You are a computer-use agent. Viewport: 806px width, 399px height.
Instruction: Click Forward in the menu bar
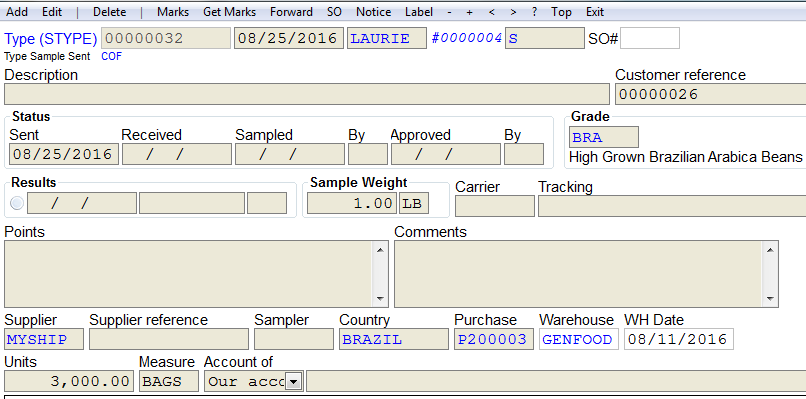pos(291,12)
